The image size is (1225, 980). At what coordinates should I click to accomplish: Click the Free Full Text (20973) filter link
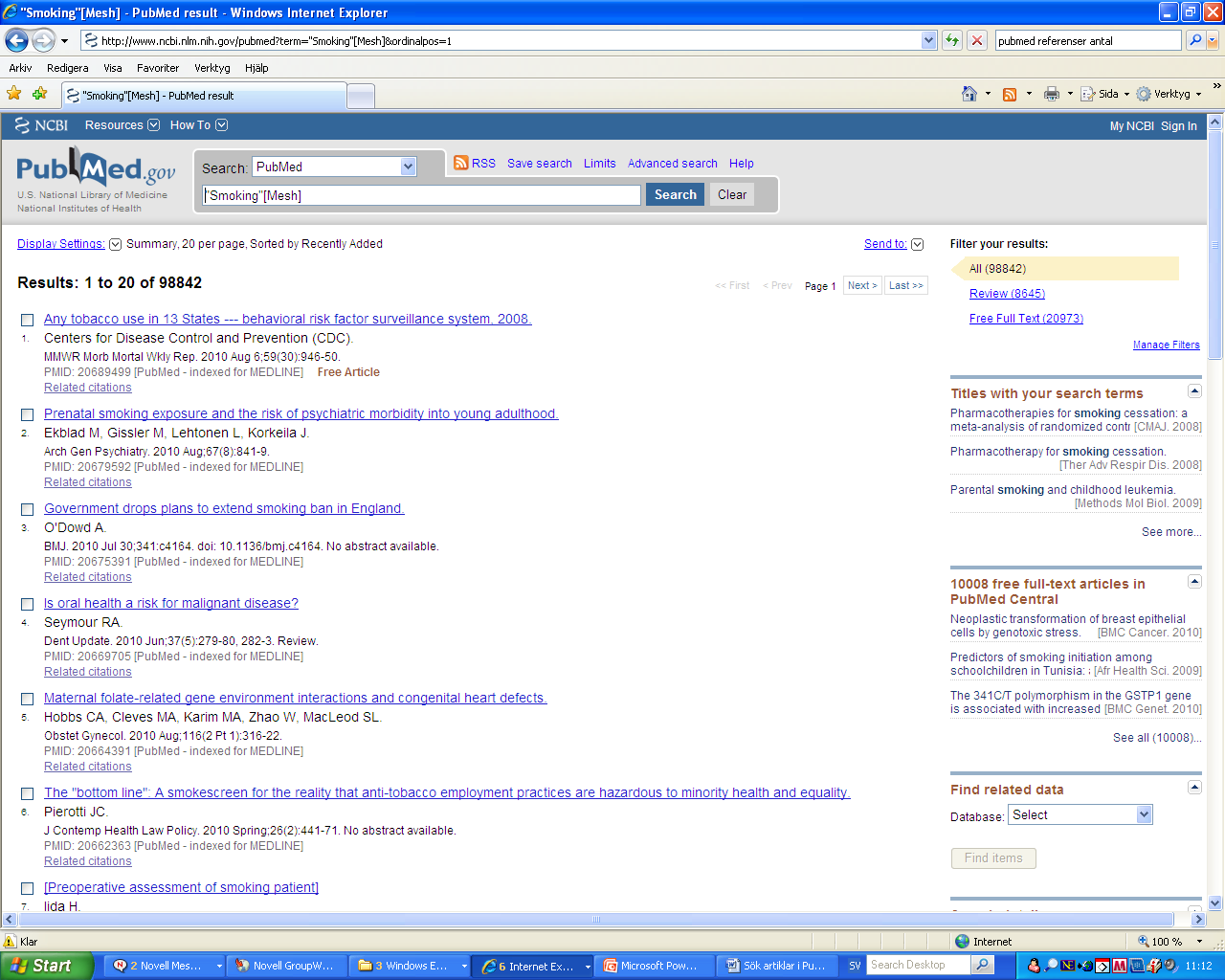point(1026,319)
